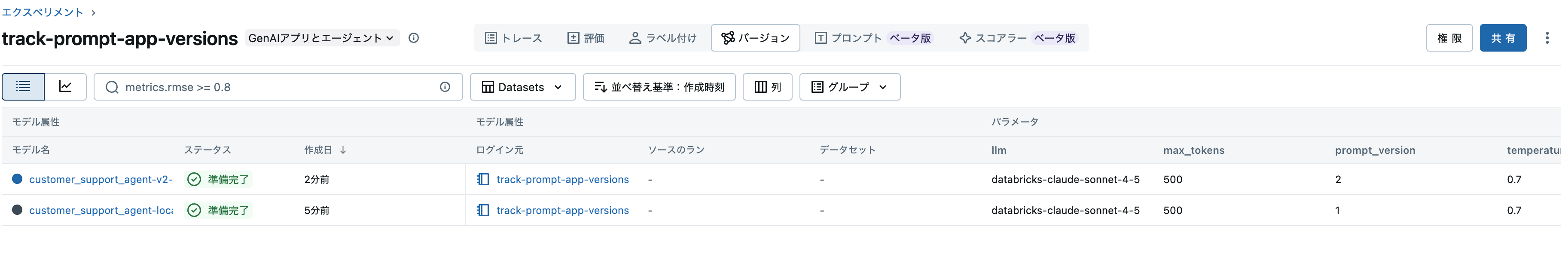Select the バージョン tab
The image size is (1568, 263).
tap(755, 38)
